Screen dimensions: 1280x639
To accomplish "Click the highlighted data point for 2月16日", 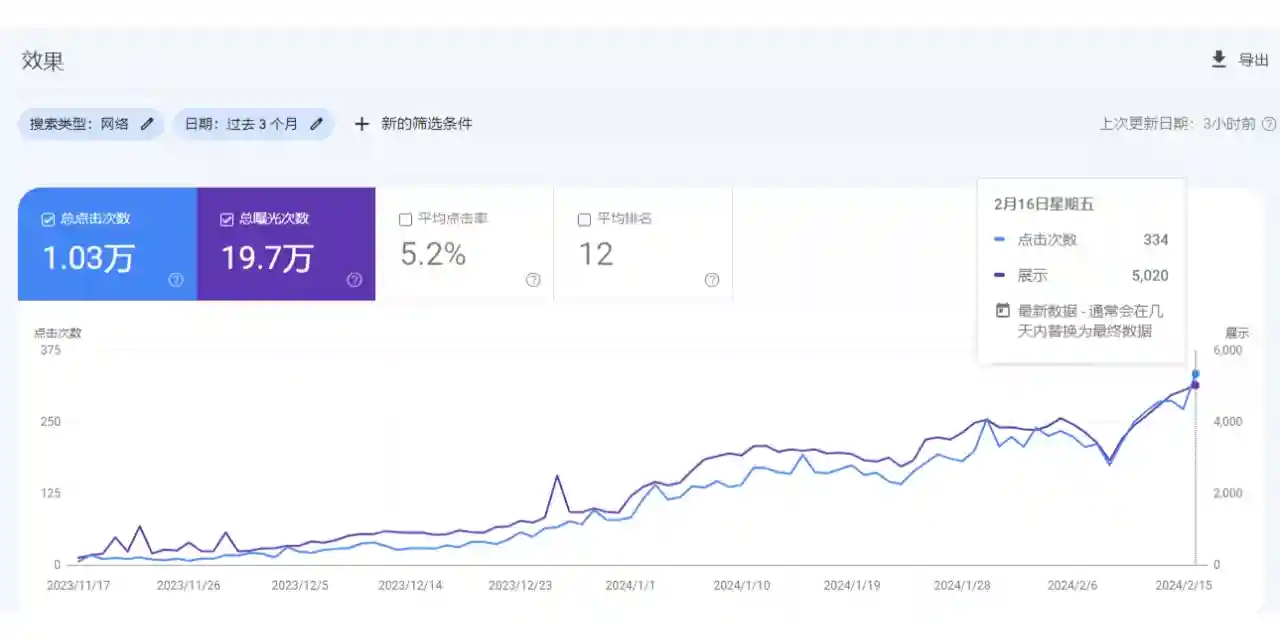I will click(x=1194, y=374).
